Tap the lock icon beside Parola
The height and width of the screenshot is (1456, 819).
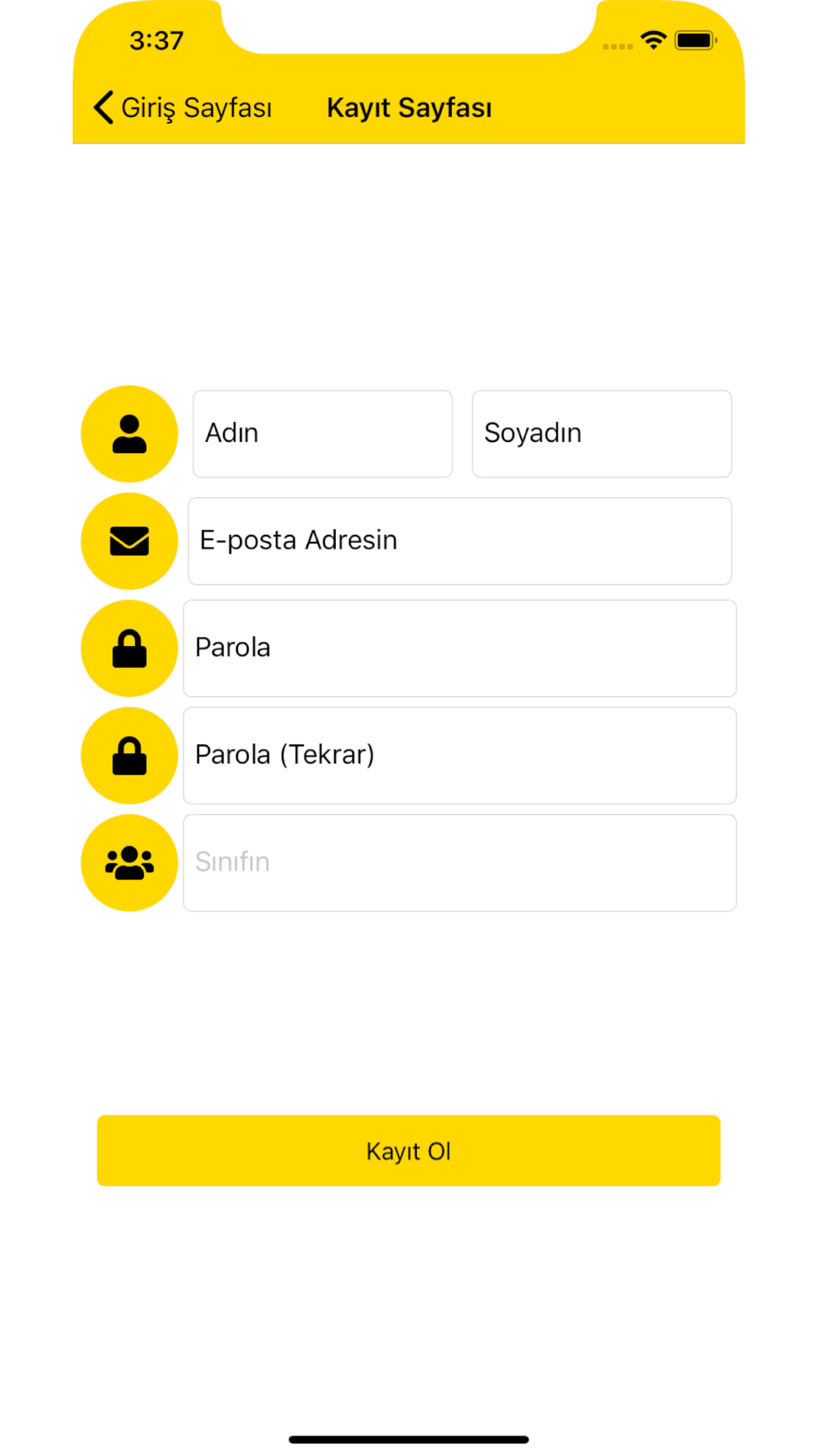pos(129,649)
